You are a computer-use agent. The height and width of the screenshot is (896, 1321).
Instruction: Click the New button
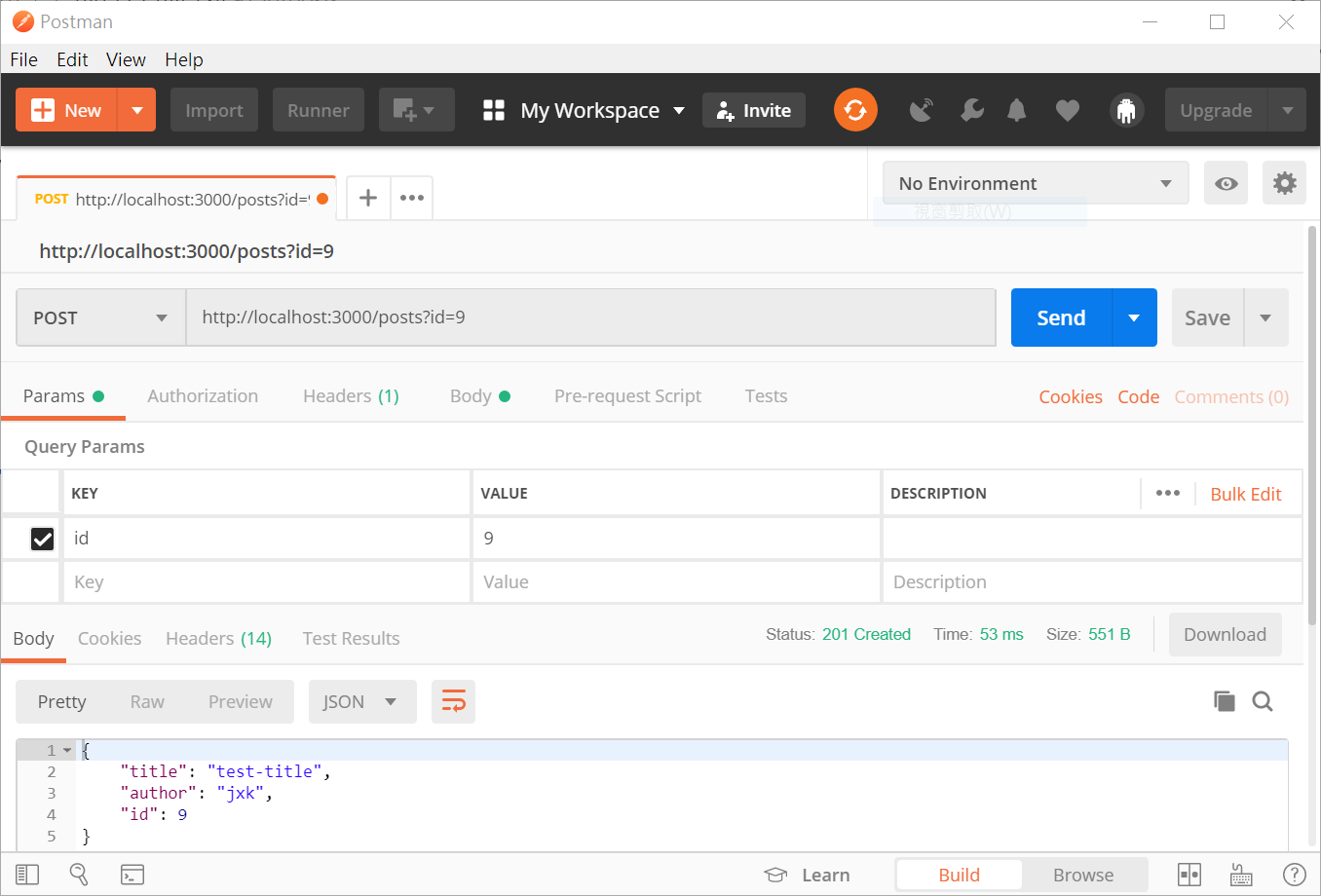click(66, 110)
